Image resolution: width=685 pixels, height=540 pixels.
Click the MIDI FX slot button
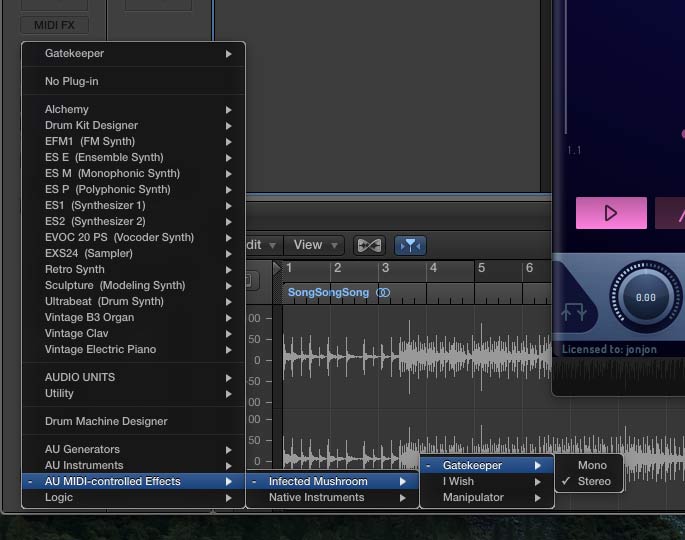(x=55, y=25)
